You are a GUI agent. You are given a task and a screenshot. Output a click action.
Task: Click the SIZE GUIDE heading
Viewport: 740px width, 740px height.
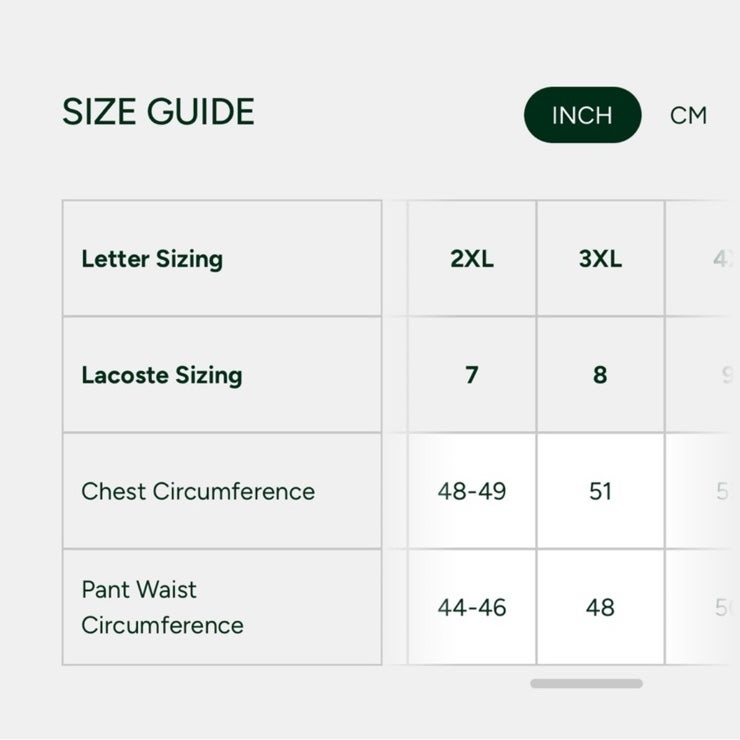coord(159,112)
